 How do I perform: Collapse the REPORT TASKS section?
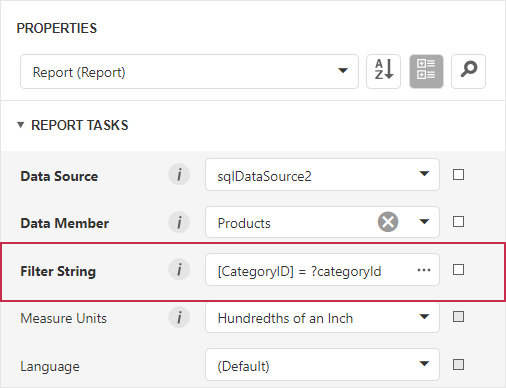pos(21,125)
